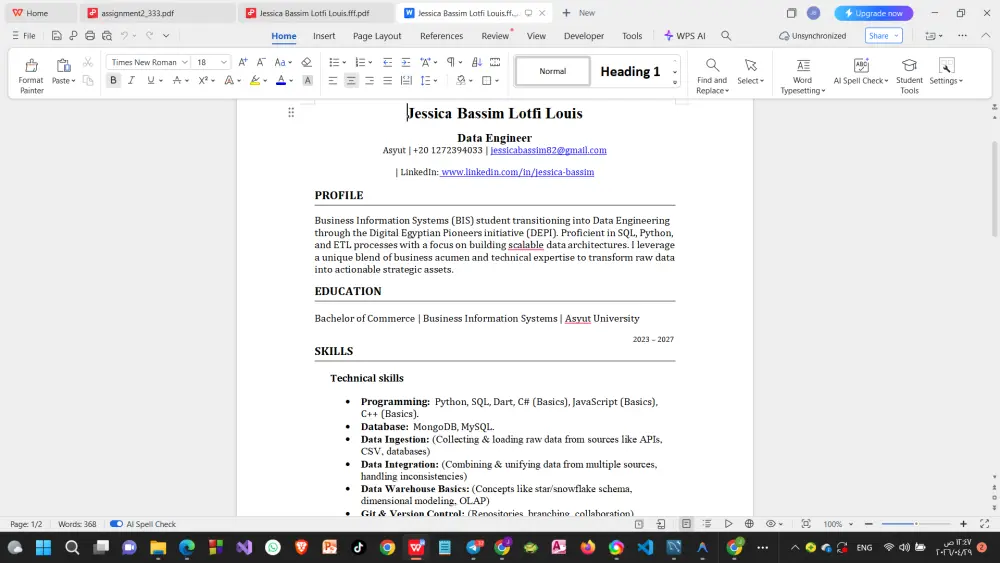1000x563 pixels.
Task: Increase paragraph indent
Action: [x=406, y=62]
